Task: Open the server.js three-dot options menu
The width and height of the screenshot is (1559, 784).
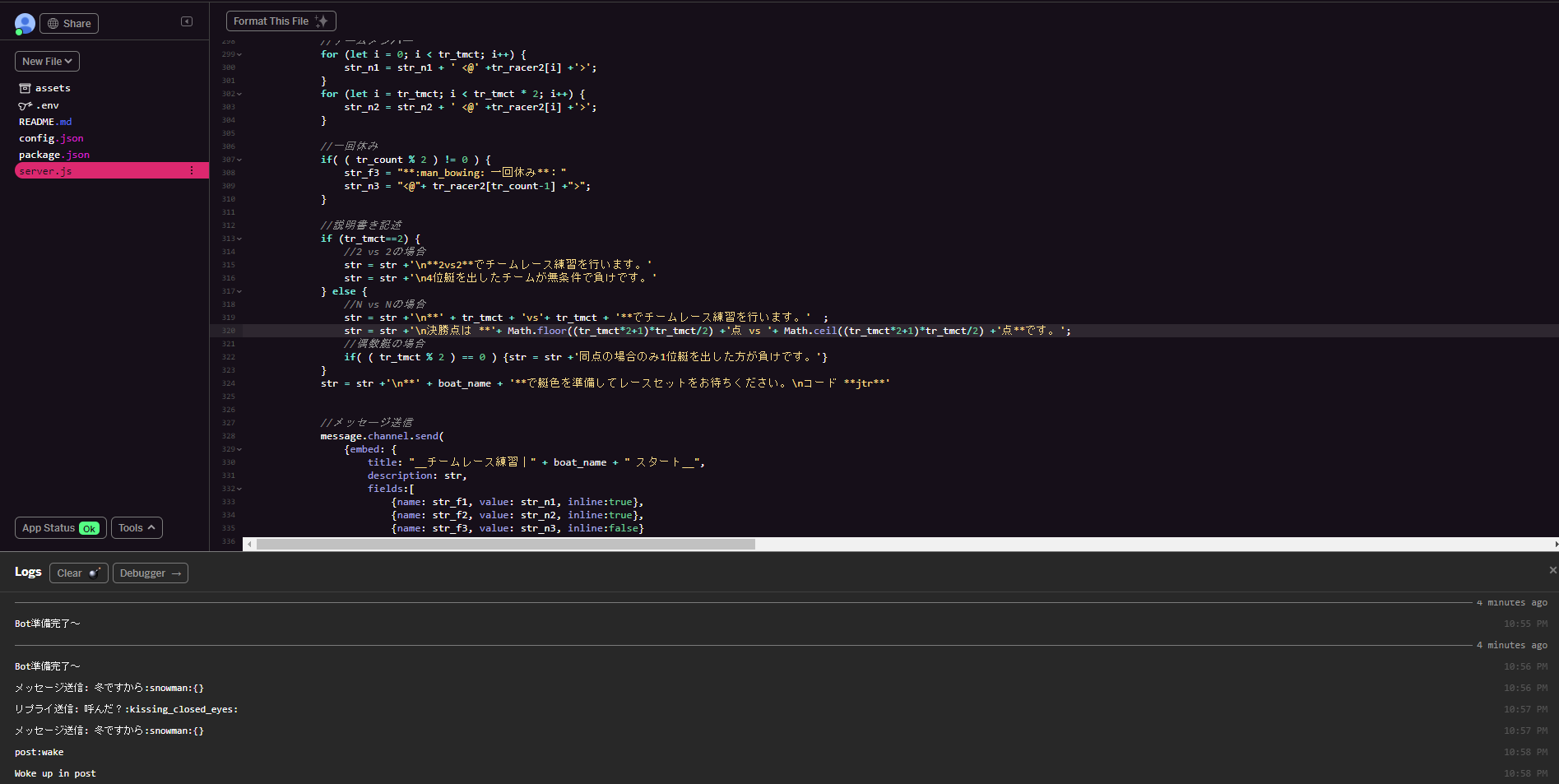Action: coord(192,170)
